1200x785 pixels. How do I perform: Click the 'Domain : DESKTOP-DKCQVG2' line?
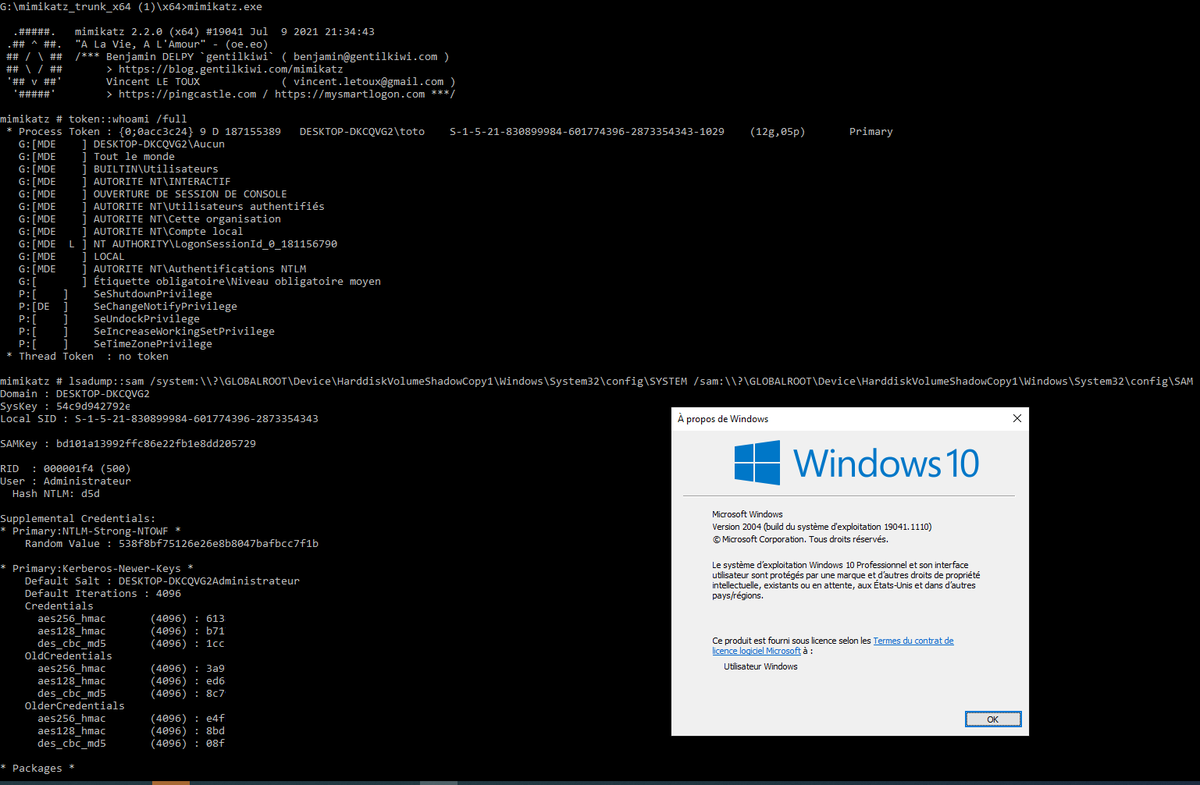(x=75, y=394)
